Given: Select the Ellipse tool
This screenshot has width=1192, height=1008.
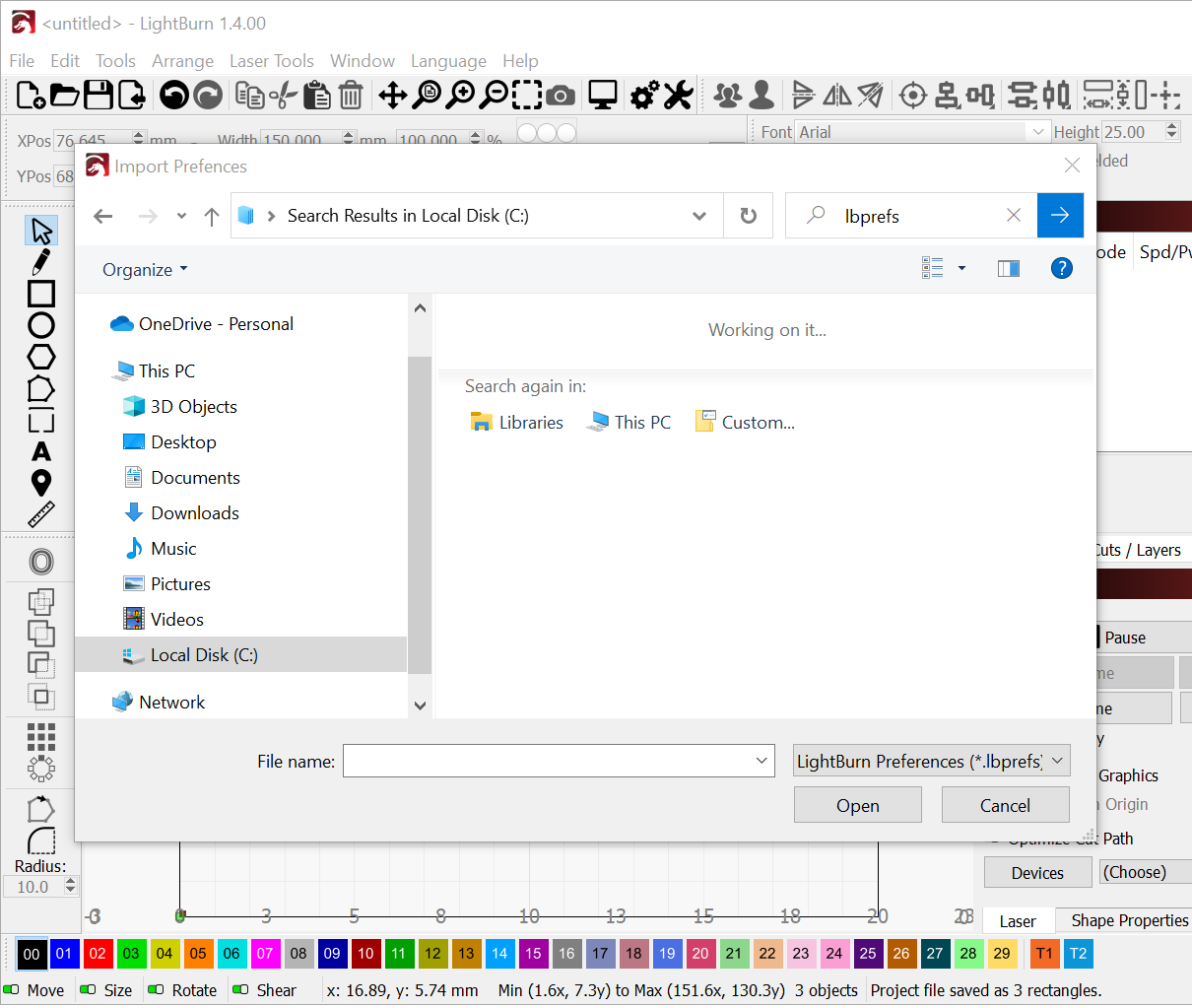Looking at the screenshot, I should tap(41, 325).
